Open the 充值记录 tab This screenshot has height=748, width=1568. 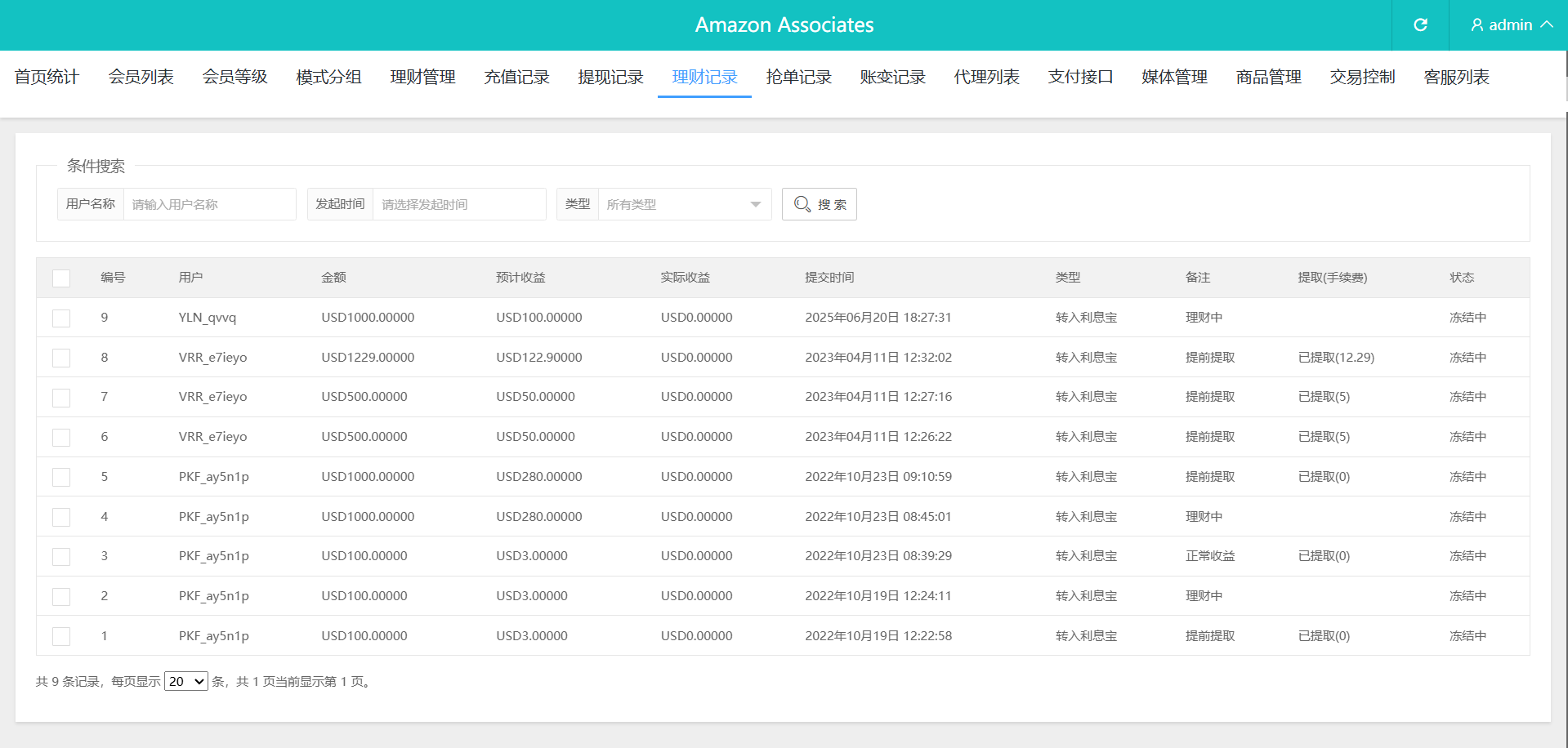point(516,77)
